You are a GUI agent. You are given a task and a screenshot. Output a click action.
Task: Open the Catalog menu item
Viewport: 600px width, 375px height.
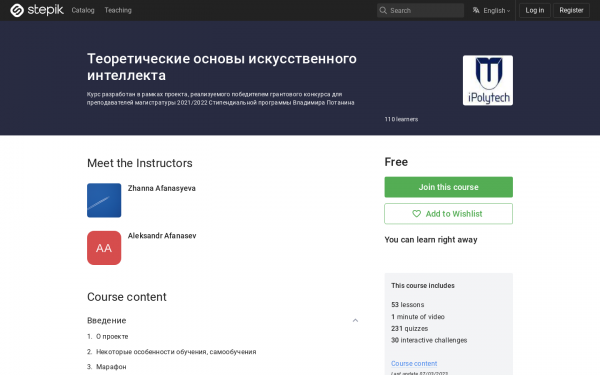pyautogui.click(x=83, y=10)
